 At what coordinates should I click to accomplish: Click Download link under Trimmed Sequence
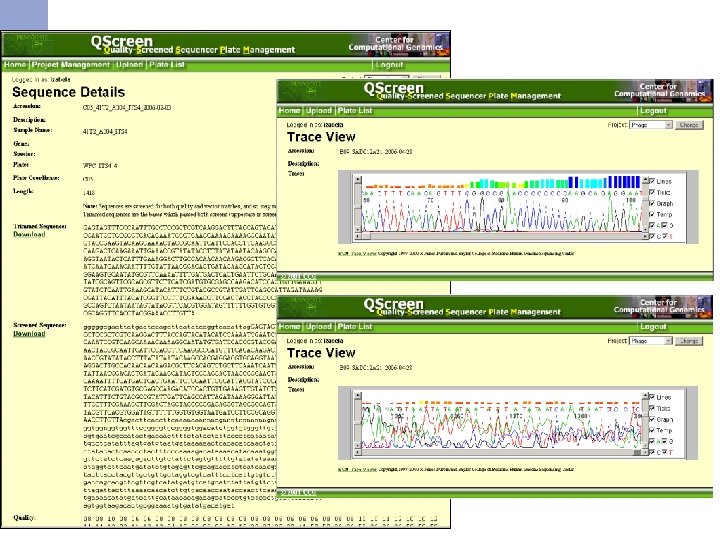point(29,234)
